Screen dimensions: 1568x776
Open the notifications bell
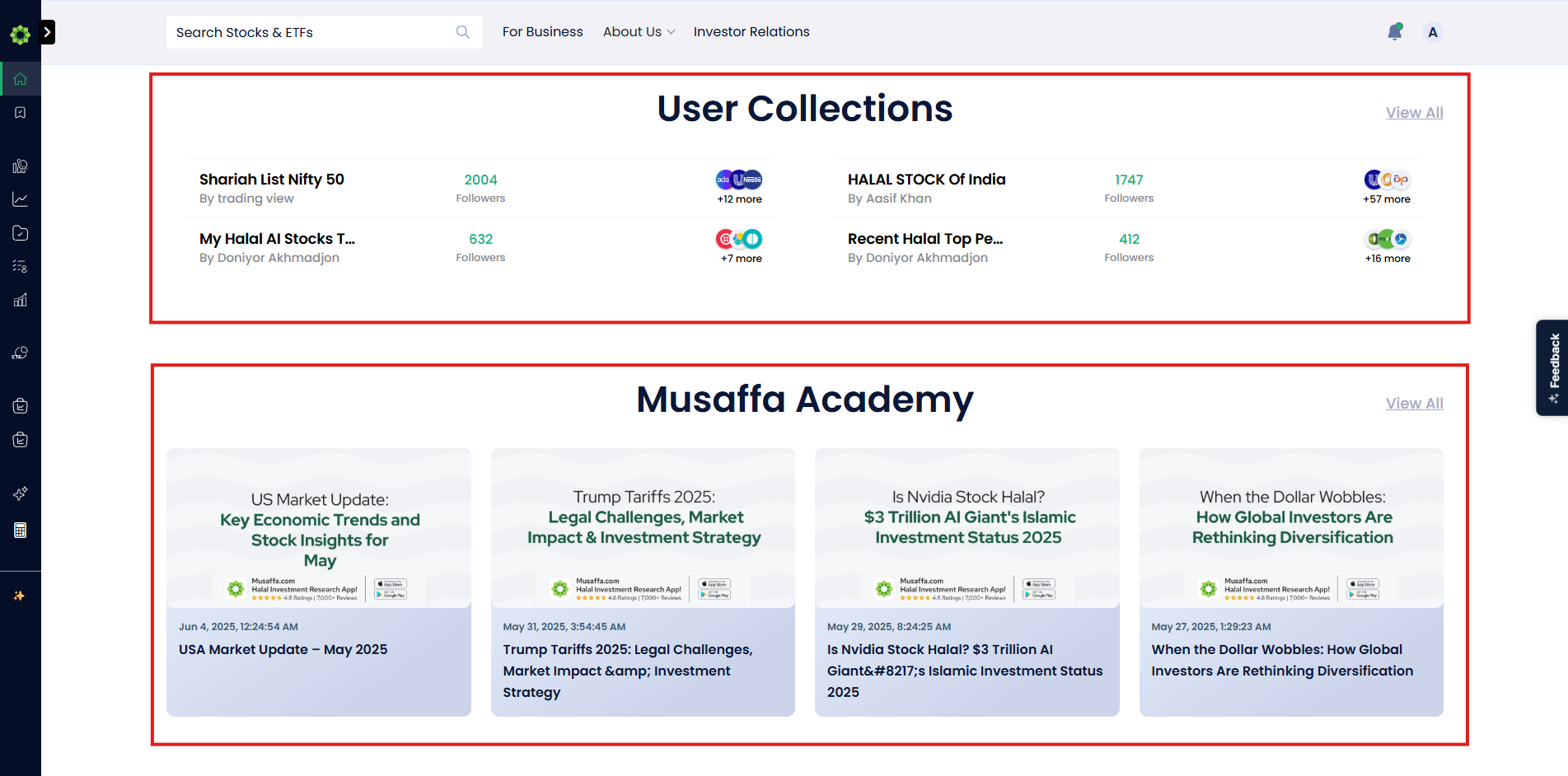pyautogui.click(x=1395, y=32)
